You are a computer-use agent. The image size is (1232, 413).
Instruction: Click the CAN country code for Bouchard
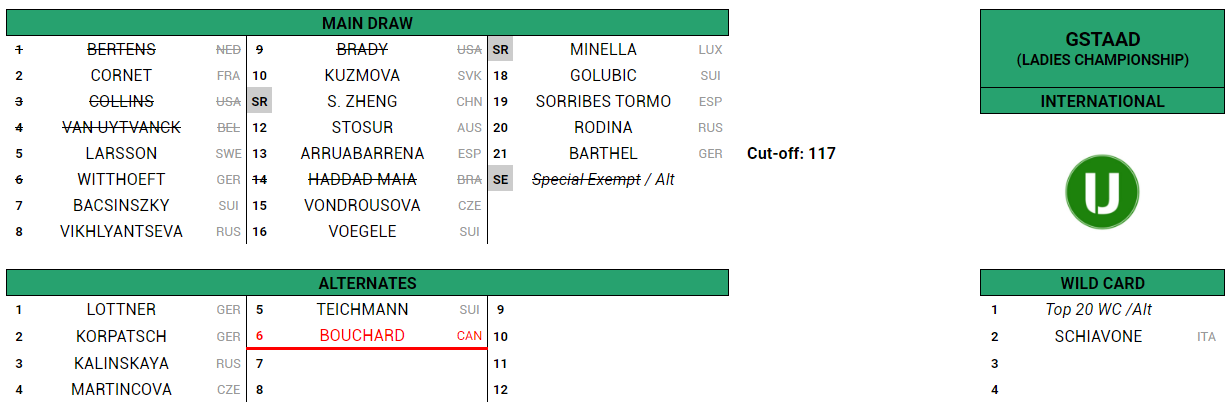(469, 336)
